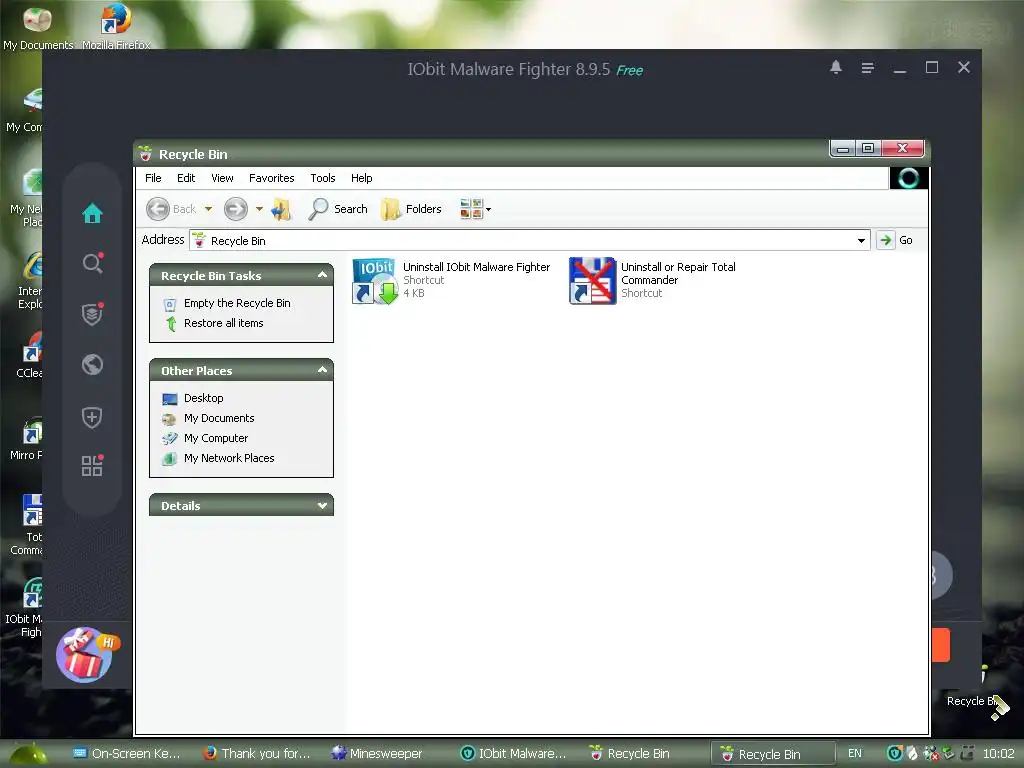This screenshot has height=768, width=1024.
Task: Click the IObit shield tray icon
Action: (895, 754)
